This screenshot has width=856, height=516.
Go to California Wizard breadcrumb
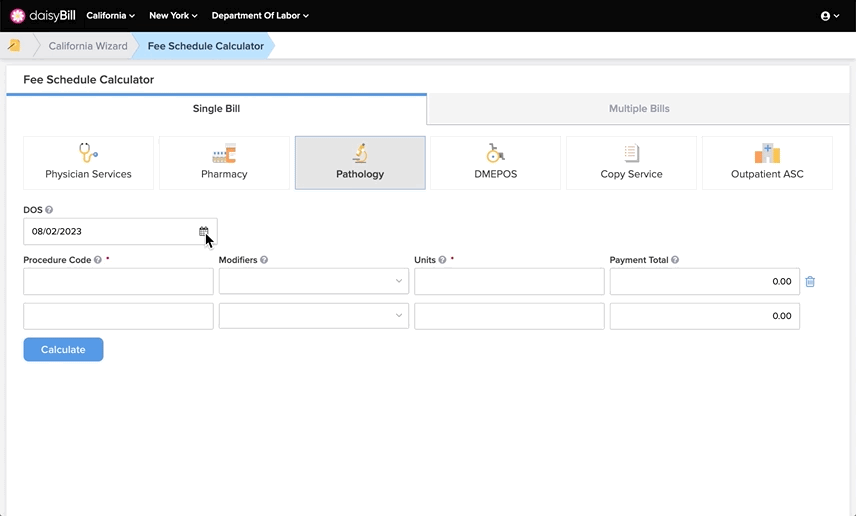click(x=88, y=46)
